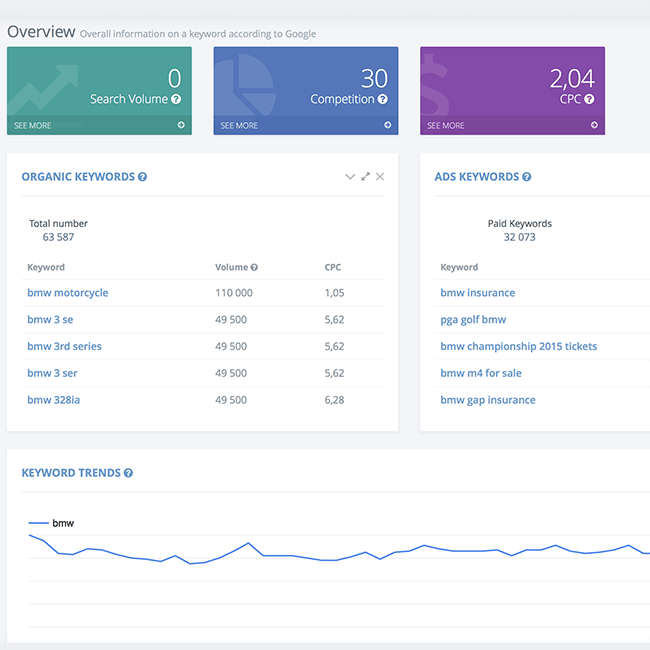Click the arrow on CPC card footer
The height and width of the screenshot is (650, 650).
coord(594,125)
